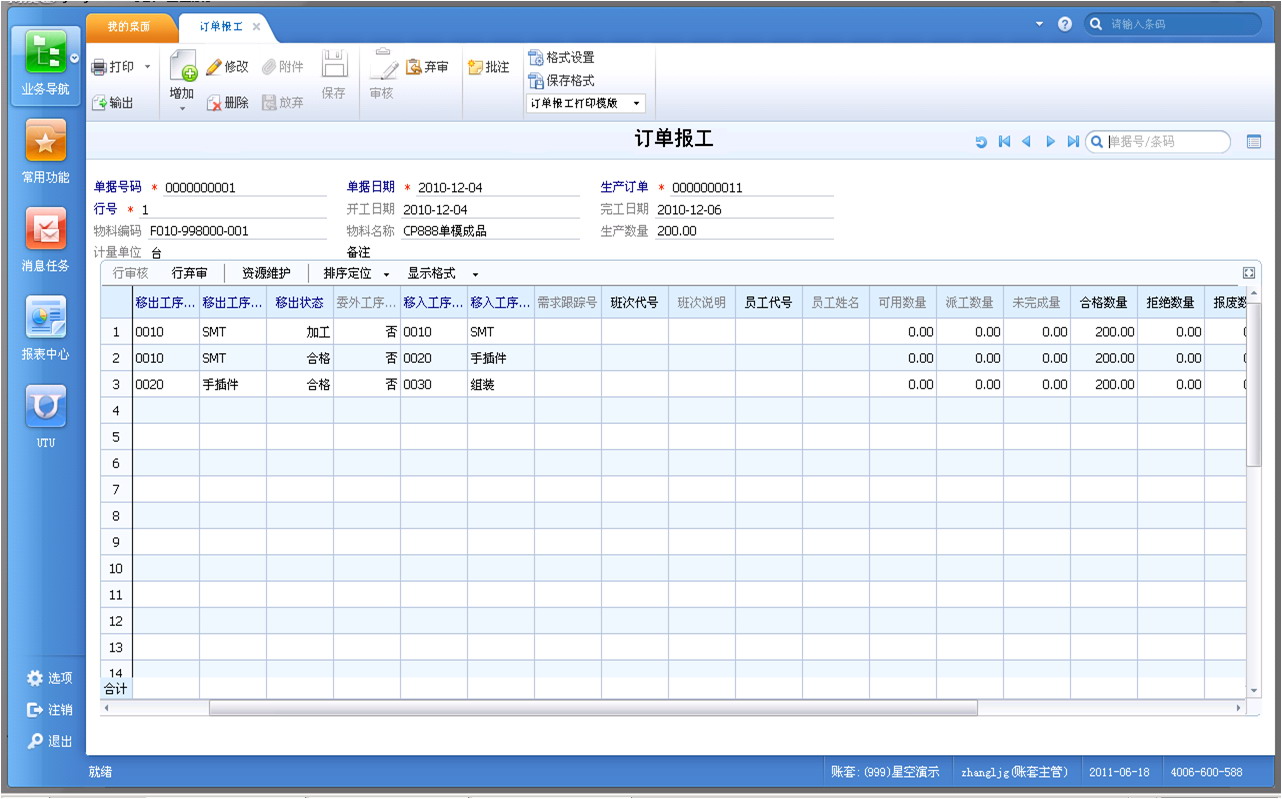Expand the 增加 dropdown arrow
Viewport: 1282px width, 799px height.
pos(182,108)
